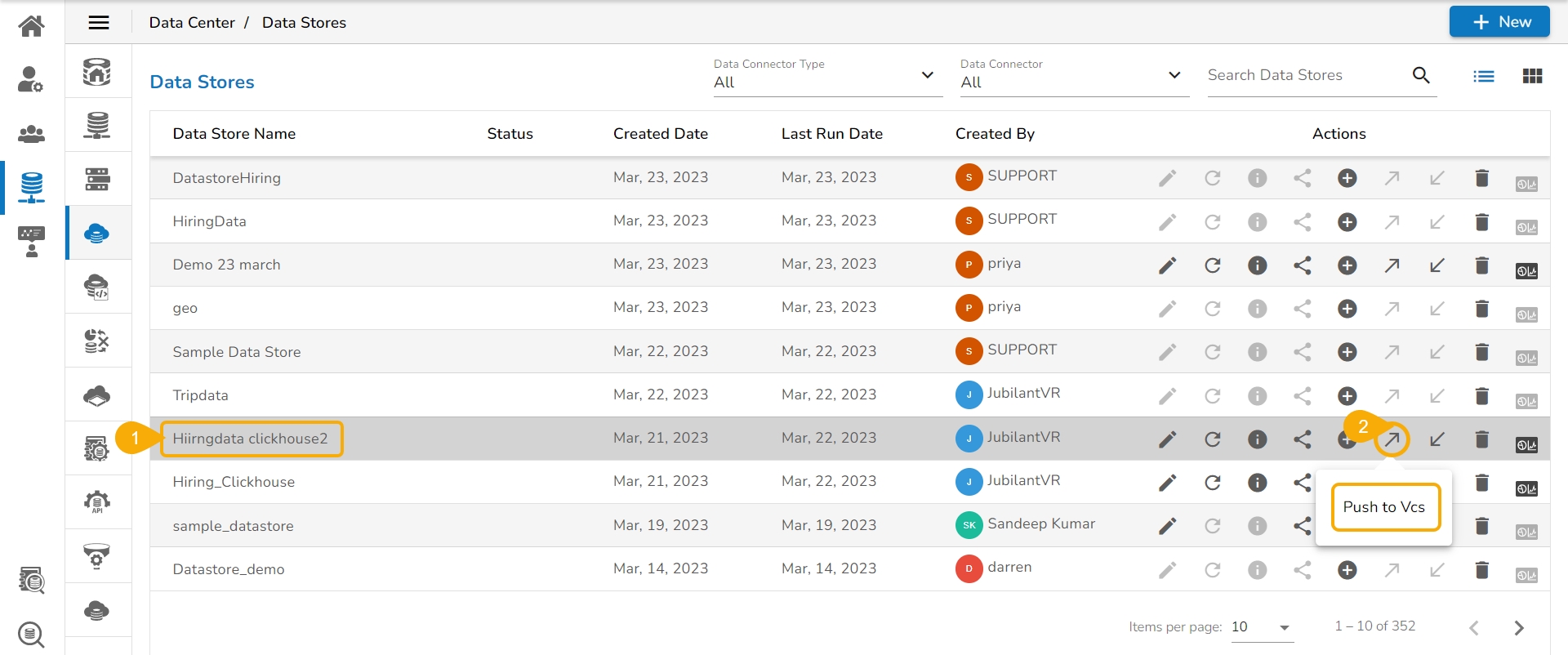This screenshot has width=1568, height=655.
Task: Click the New button
Action: [x=1499, y=22]
